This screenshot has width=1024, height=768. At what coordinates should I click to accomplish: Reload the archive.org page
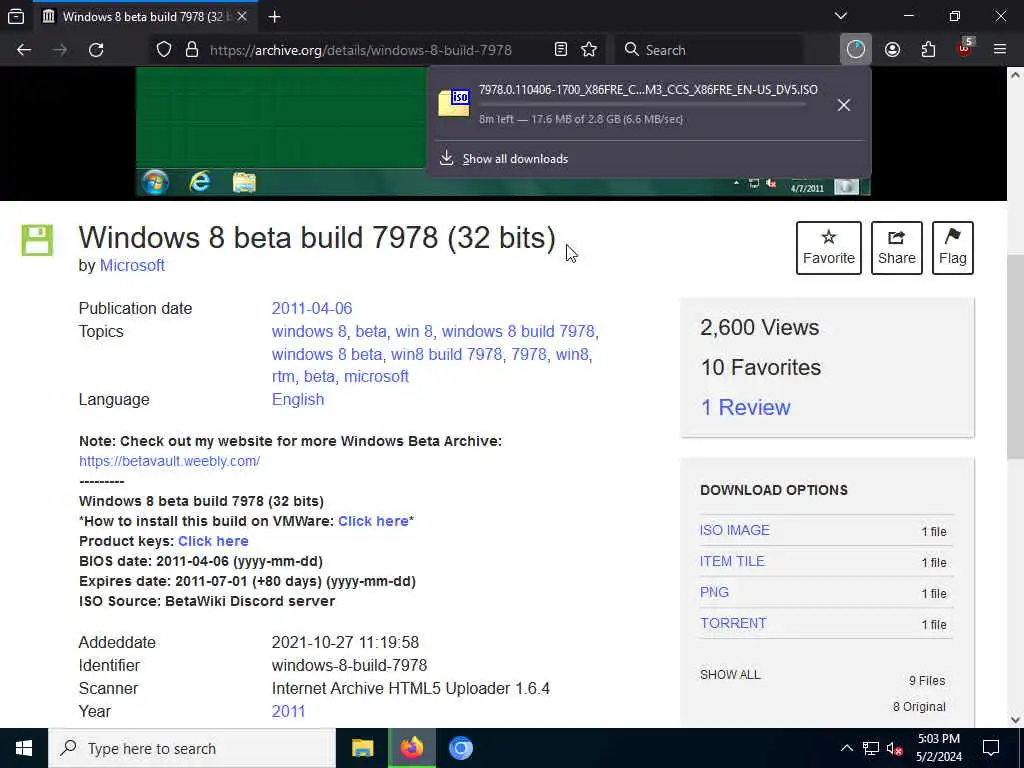(x=96, y=50)
